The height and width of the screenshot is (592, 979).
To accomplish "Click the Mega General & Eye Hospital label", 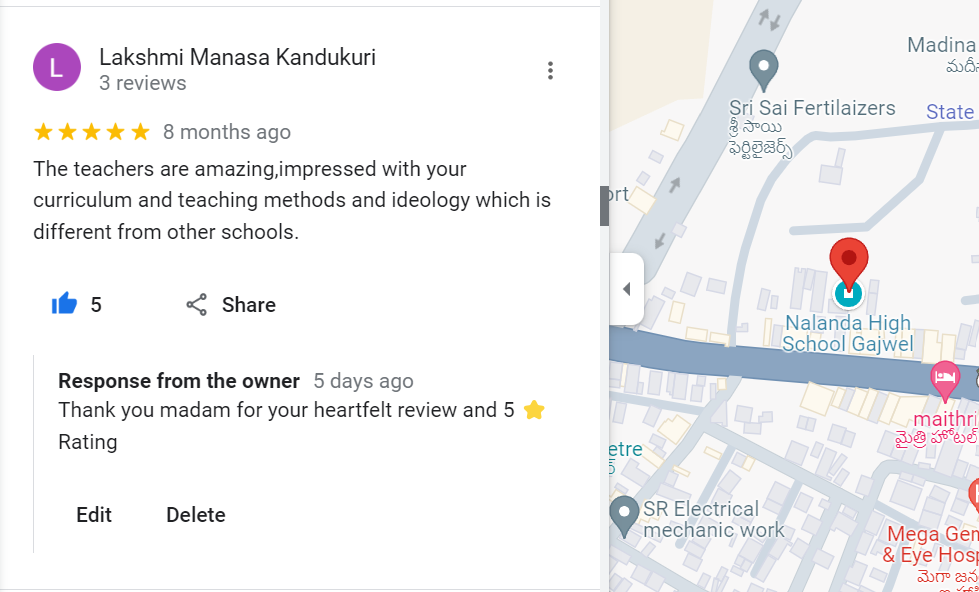I will (932, 544).
